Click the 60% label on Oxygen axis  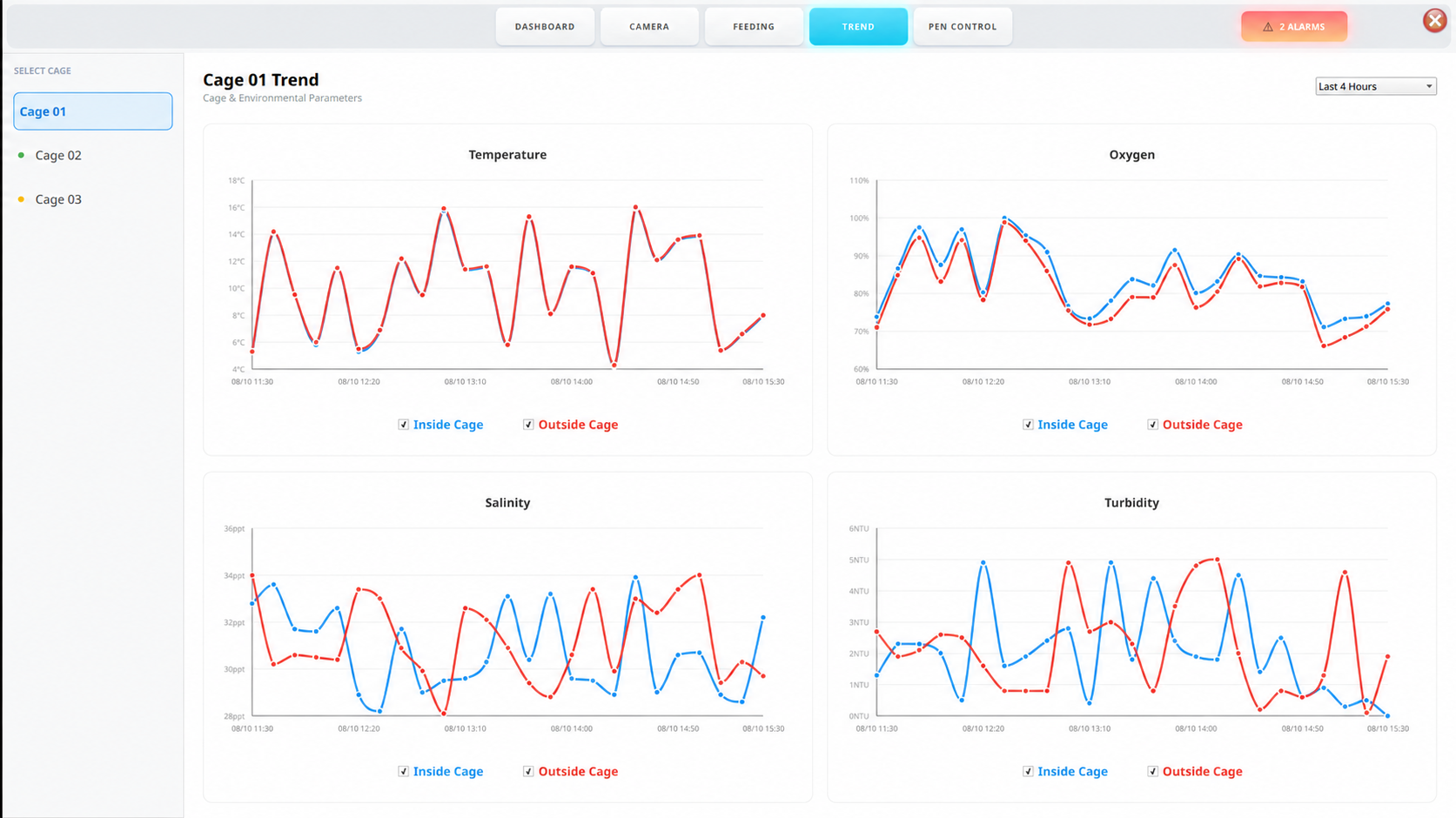[x=861, y=369]
